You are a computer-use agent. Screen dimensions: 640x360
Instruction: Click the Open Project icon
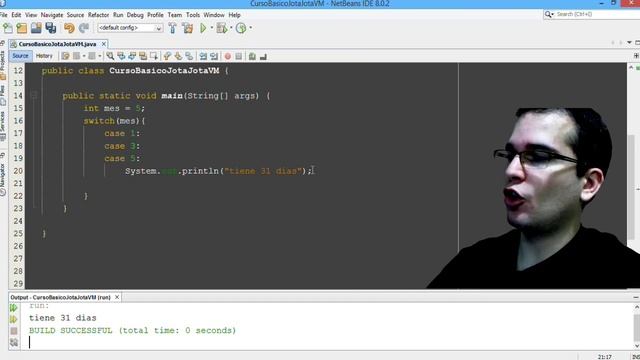(x=36, y=28)
